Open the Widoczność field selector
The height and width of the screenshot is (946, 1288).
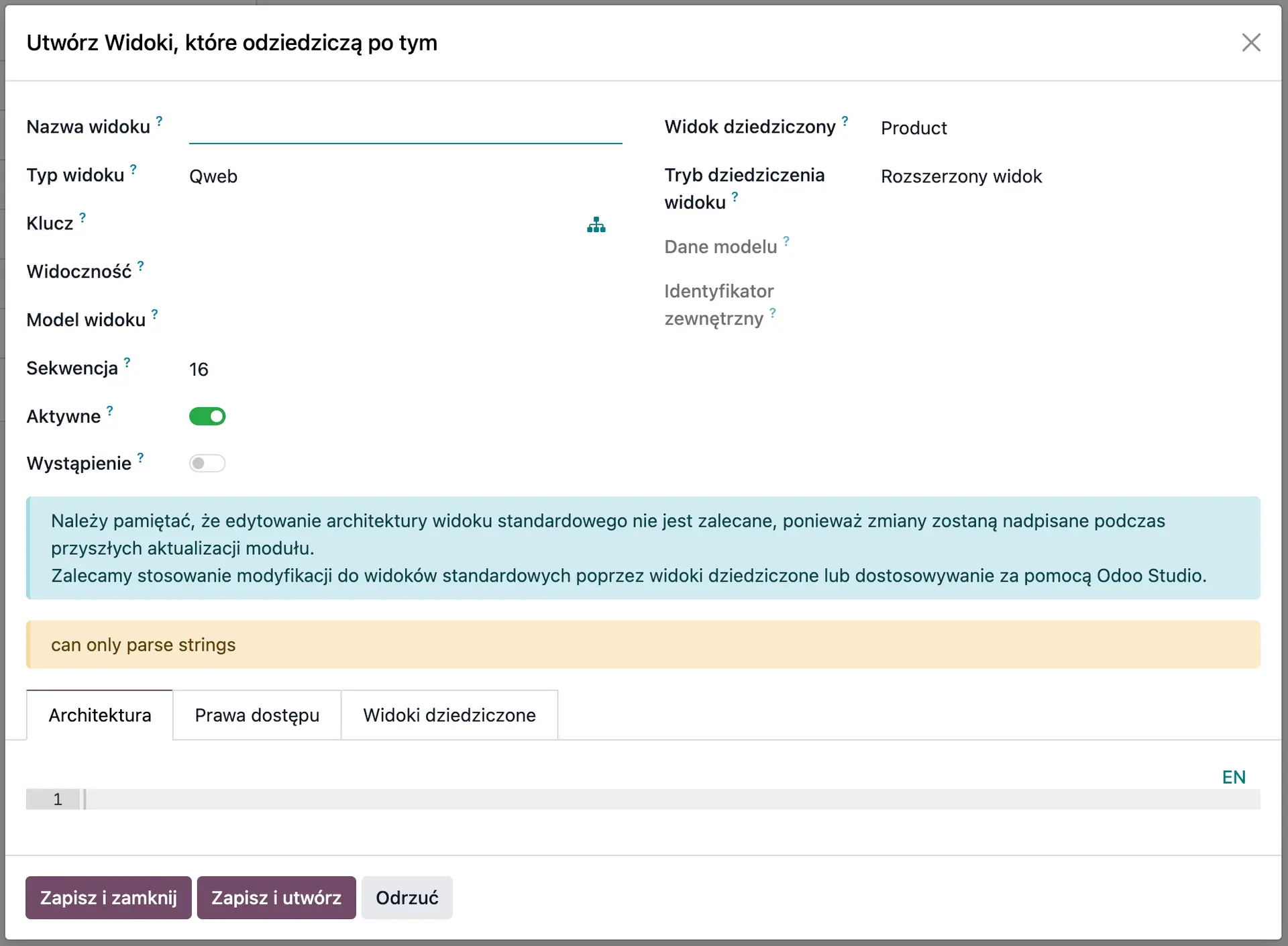(268, 272)
